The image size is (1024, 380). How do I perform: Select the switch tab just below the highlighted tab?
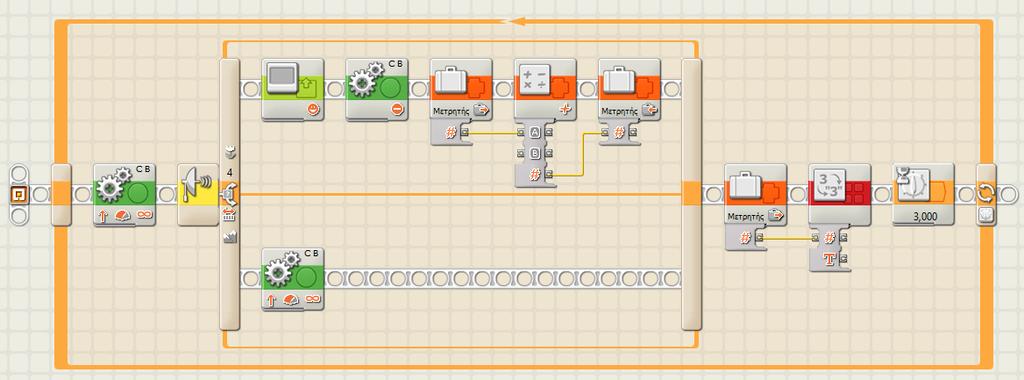point(229,215)
